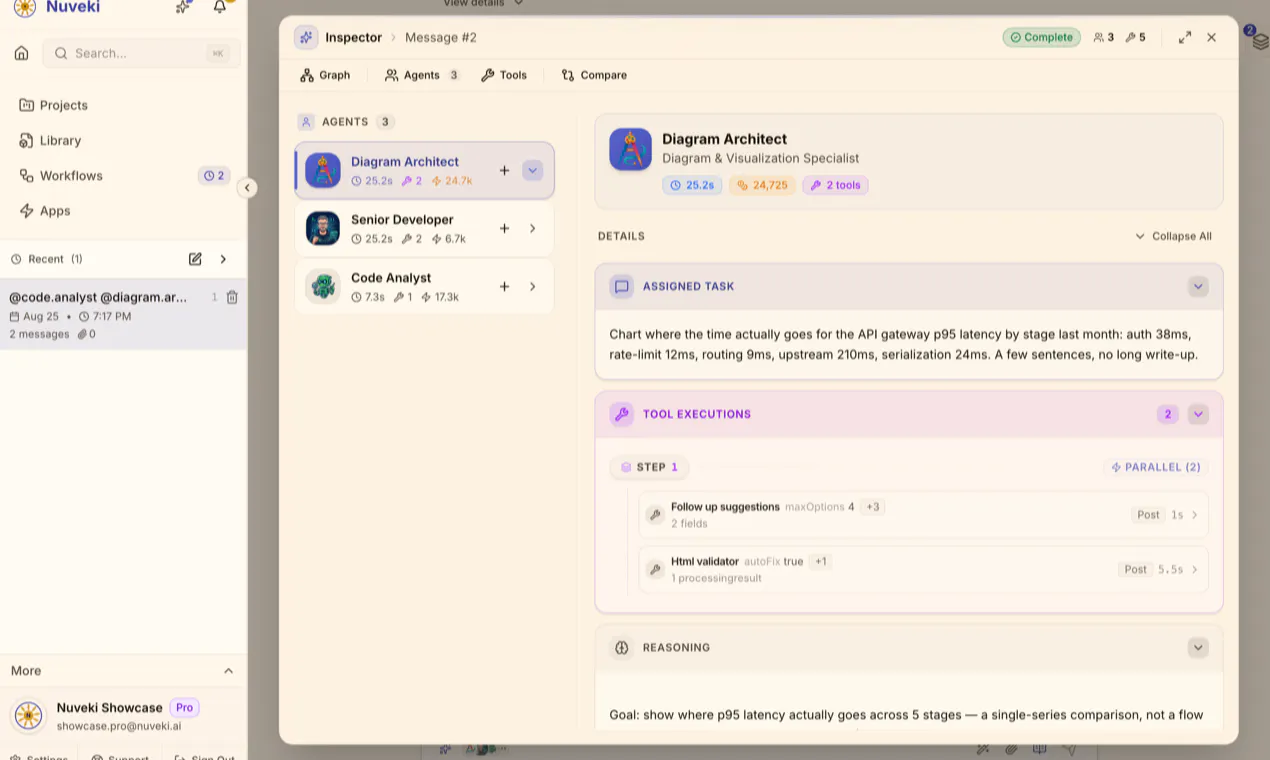Viewport: 1270px width, 760px height.
Task: Click the Senior Developer avatar
Action: point(323,229)
